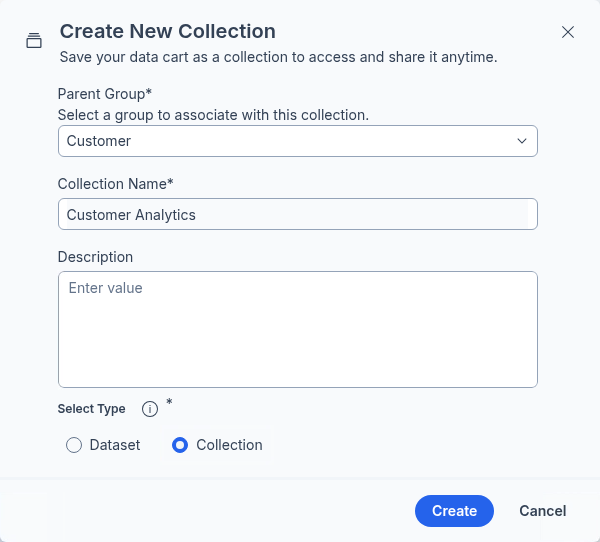600x542 pixels.
Task: Click the collection stack icon in header
Action: click(x=34, y=41)
